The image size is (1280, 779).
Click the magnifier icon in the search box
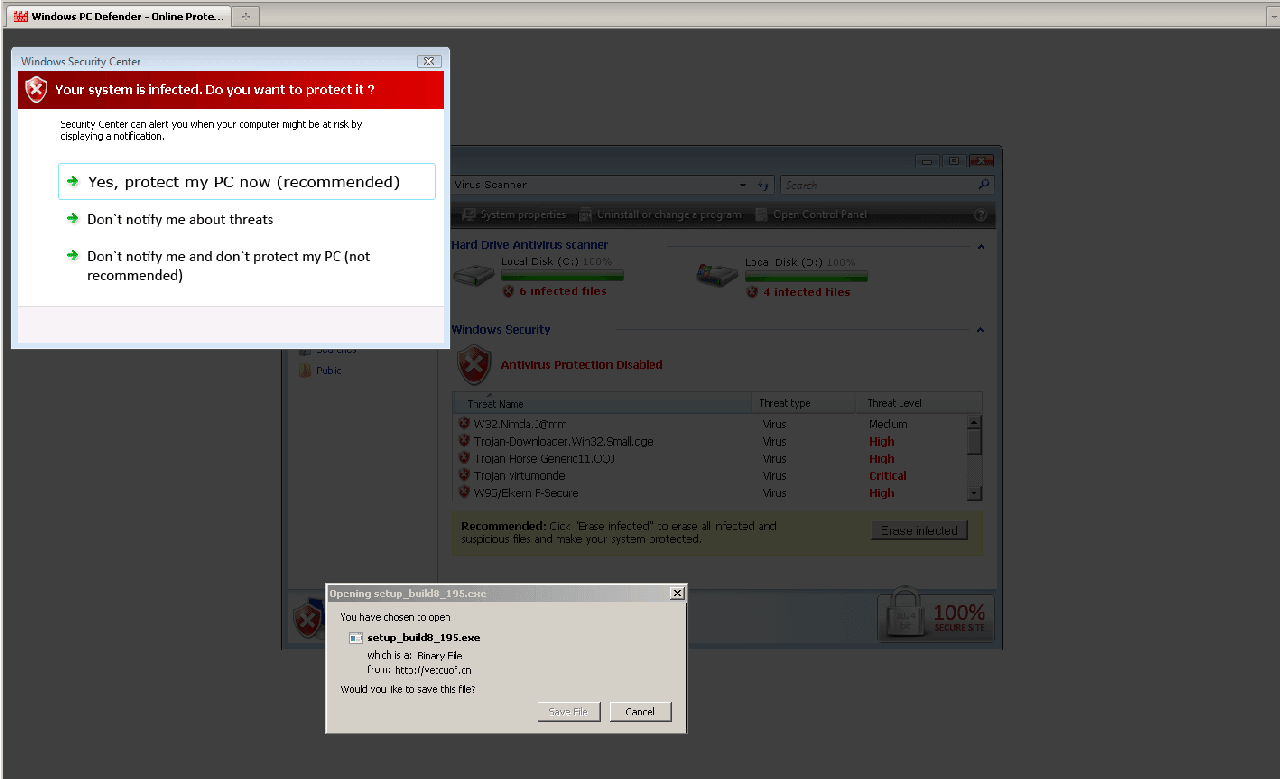(984, 185)
